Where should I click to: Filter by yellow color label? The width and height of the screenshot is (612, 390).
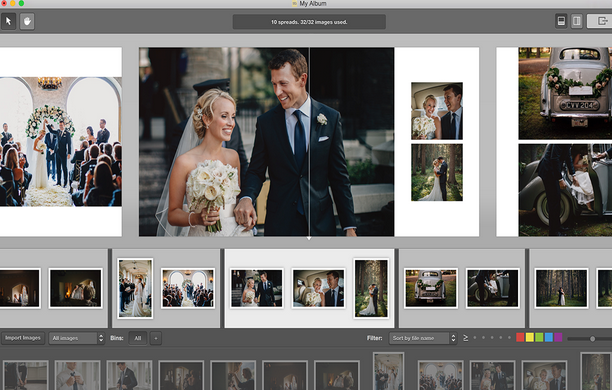coord(530,338)
